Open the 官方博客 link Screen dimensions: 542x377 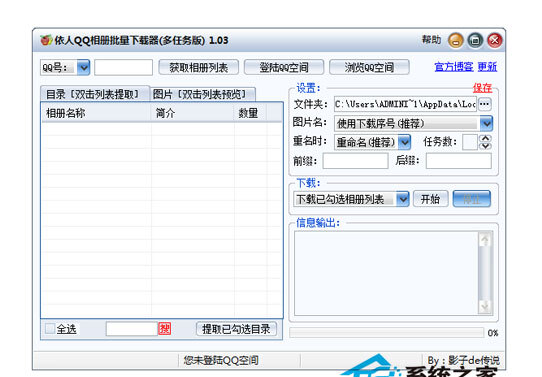pos(454,66)
